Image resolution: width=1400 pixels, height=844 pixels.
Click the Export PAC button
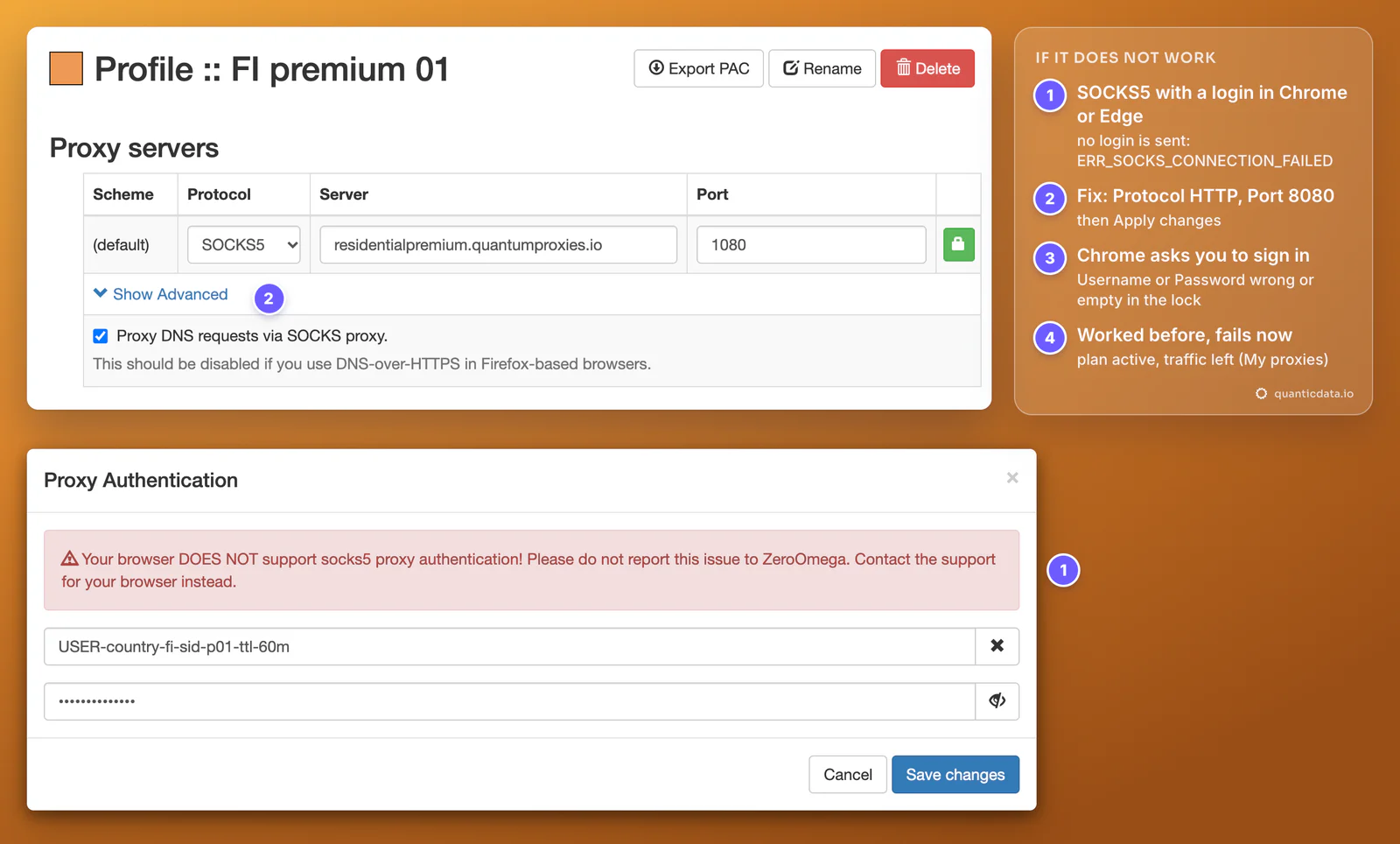(698, 68)
